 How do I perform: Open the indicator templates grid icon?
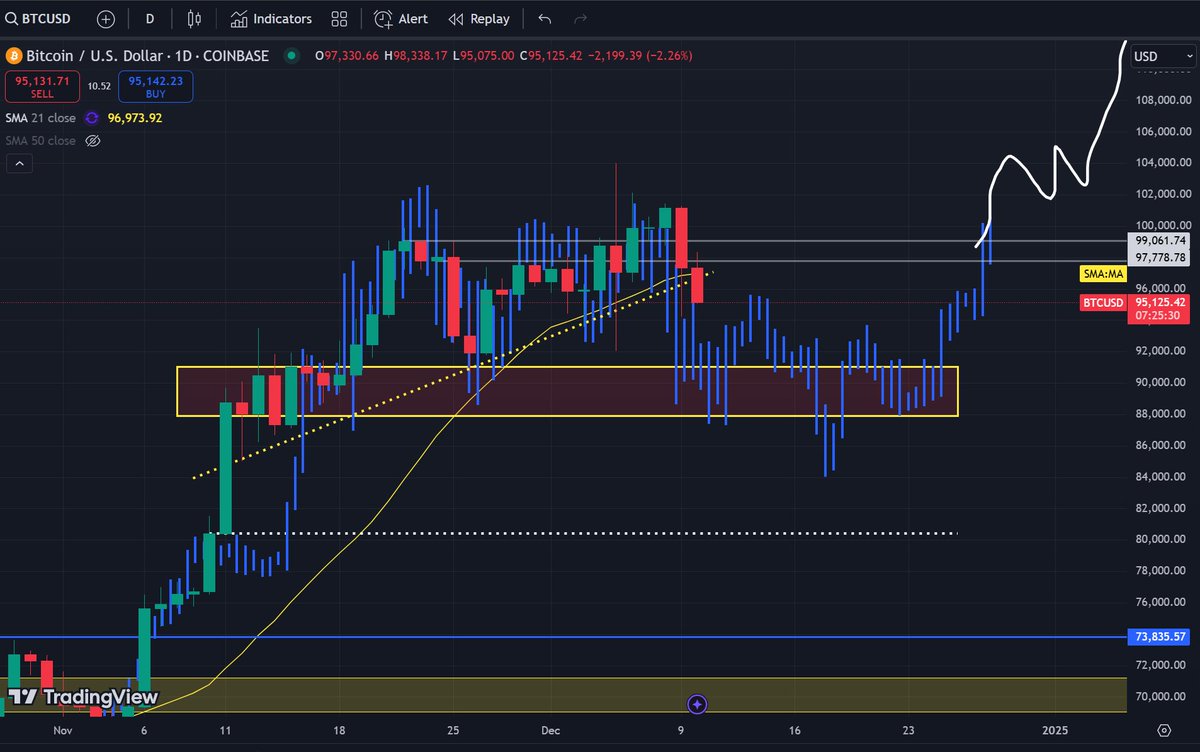tap(340, 19)
